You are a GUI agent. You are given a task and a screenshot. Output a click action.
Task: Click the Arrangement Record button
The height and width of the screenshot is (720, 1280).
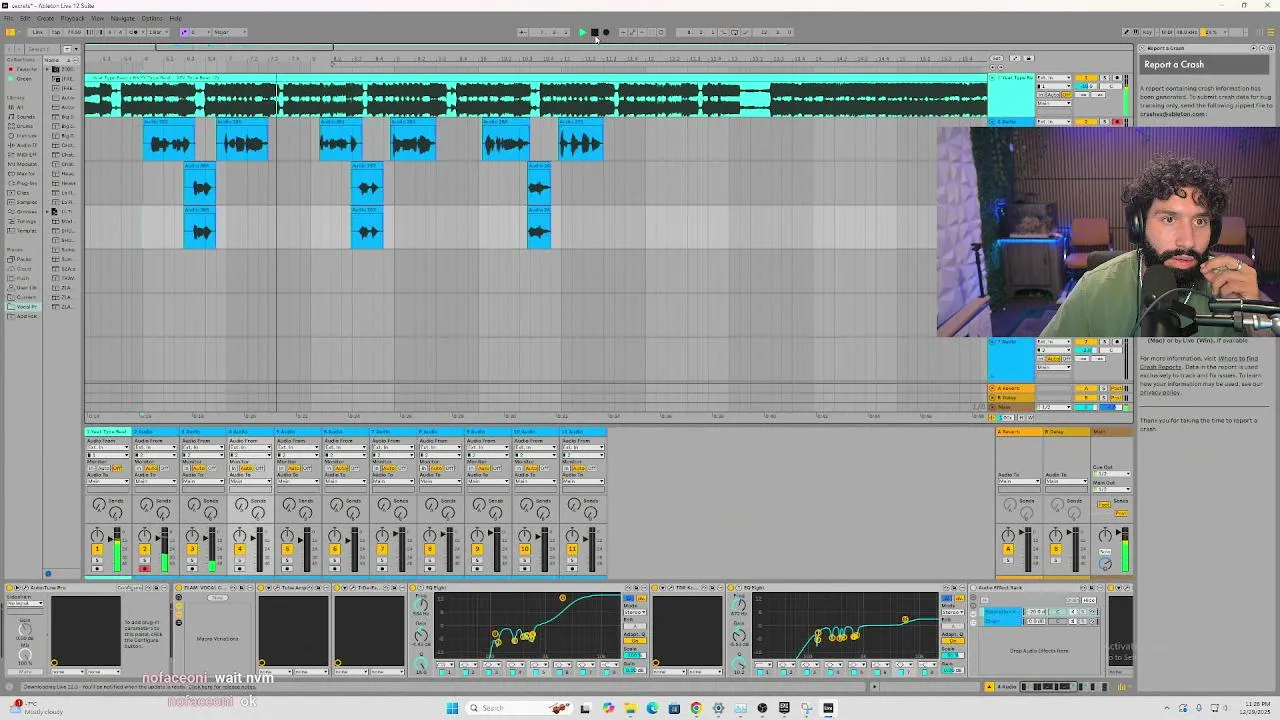point(606,32)
